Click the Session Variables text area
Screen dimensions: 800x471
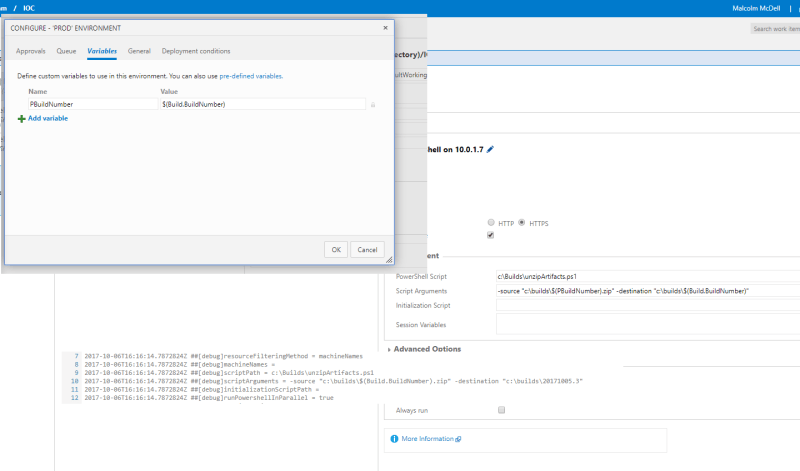coord(648,324)
